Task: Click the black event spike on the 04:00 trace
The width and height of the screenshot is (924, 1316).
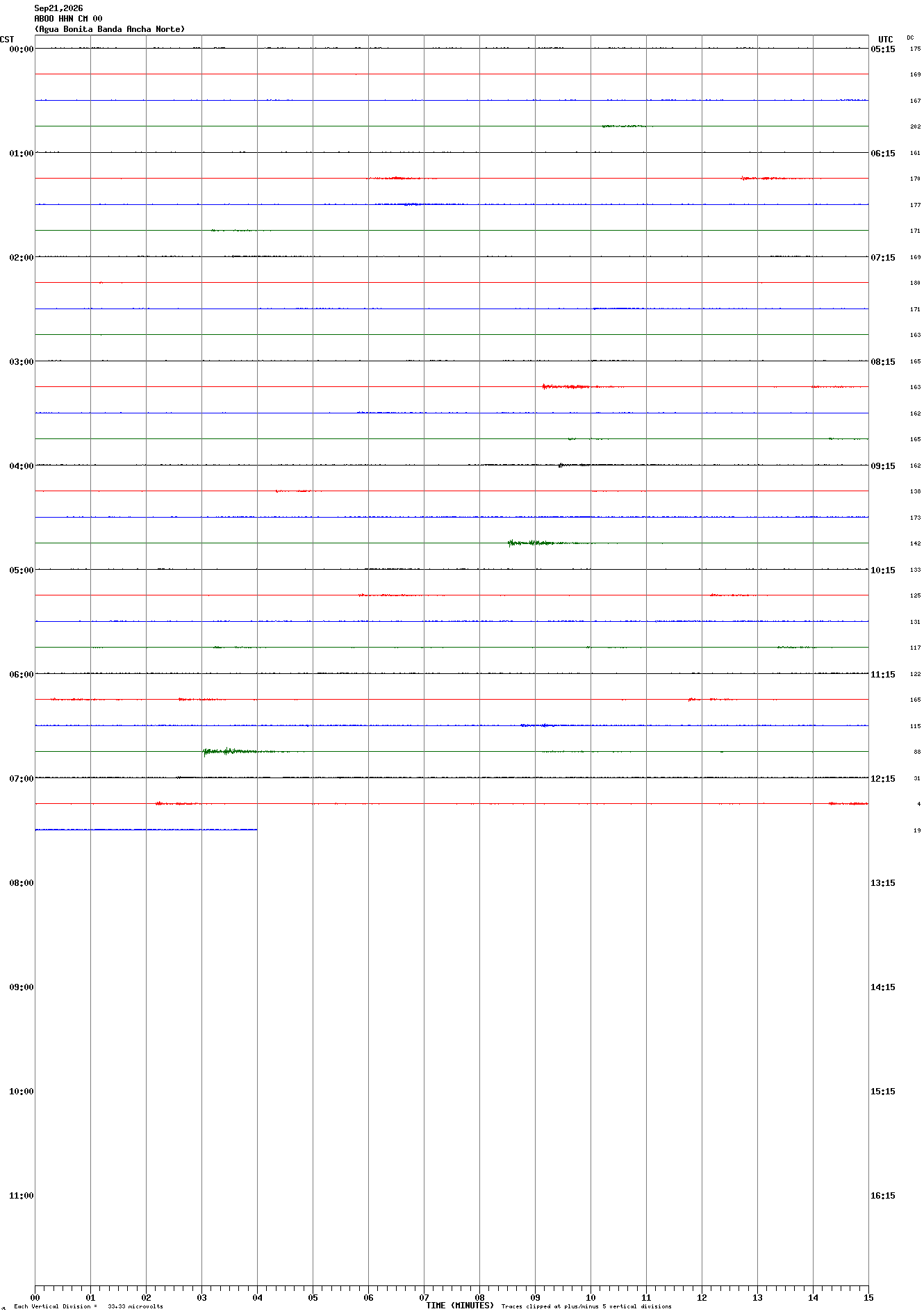Action: click(561, 465)
